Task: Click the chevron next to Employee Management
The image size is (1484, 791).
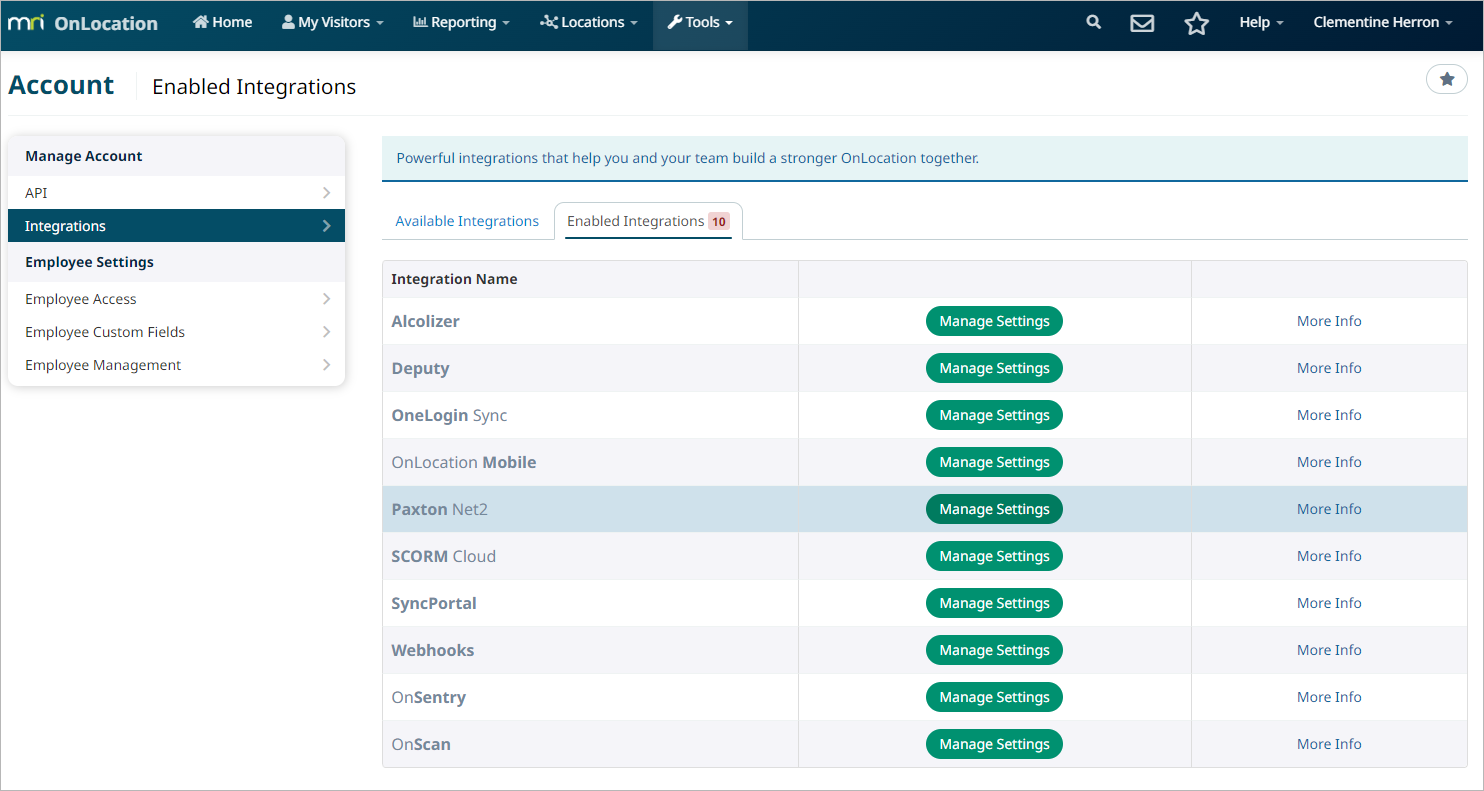Action: click(x=327, y=365)
